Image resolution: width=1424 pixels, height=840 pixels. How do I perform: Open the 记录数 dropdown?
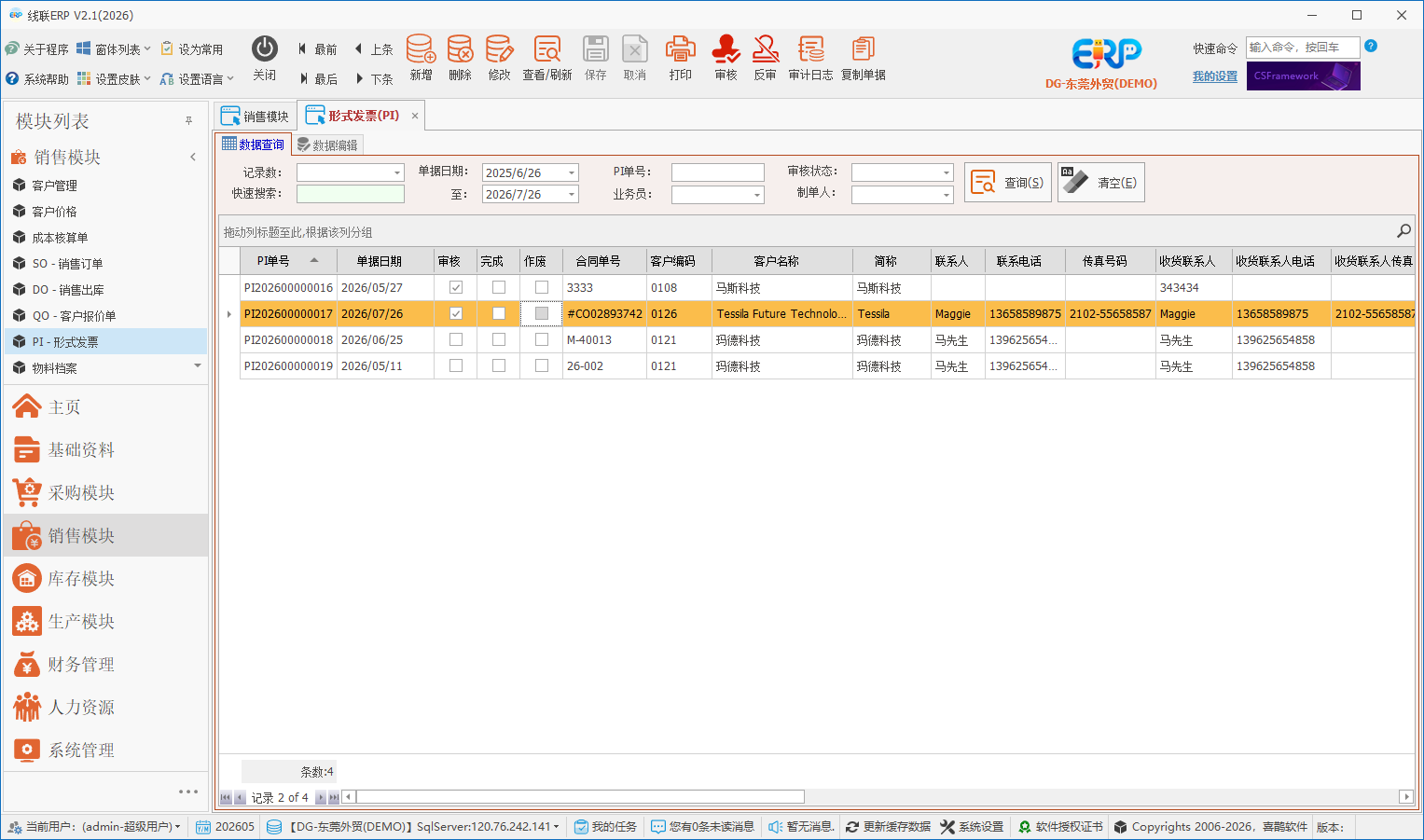[x=397, y=172]
